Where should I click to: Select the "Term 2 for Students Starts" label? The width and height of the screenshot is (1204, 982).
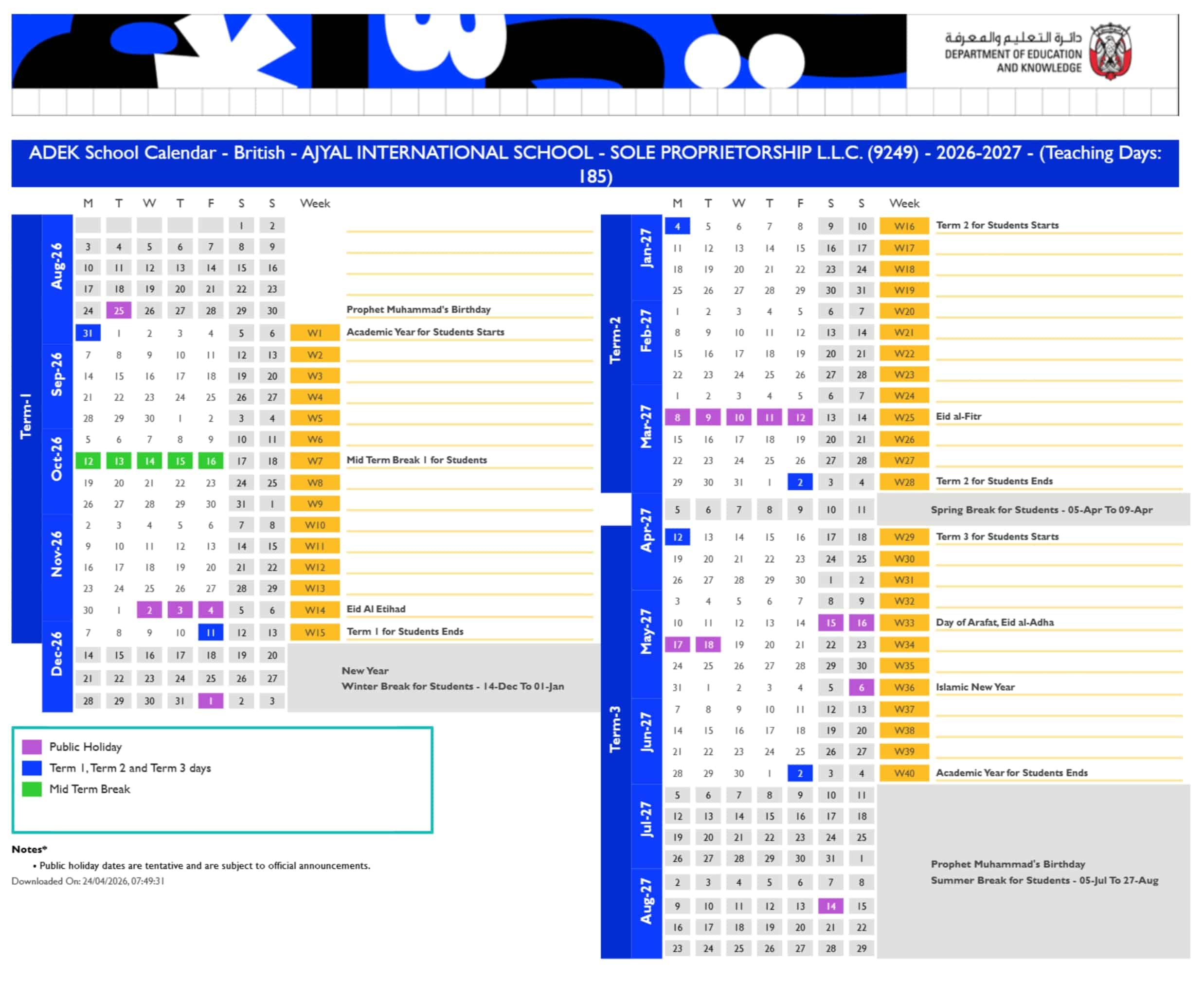pyautogui.click(x=997, y=225)
